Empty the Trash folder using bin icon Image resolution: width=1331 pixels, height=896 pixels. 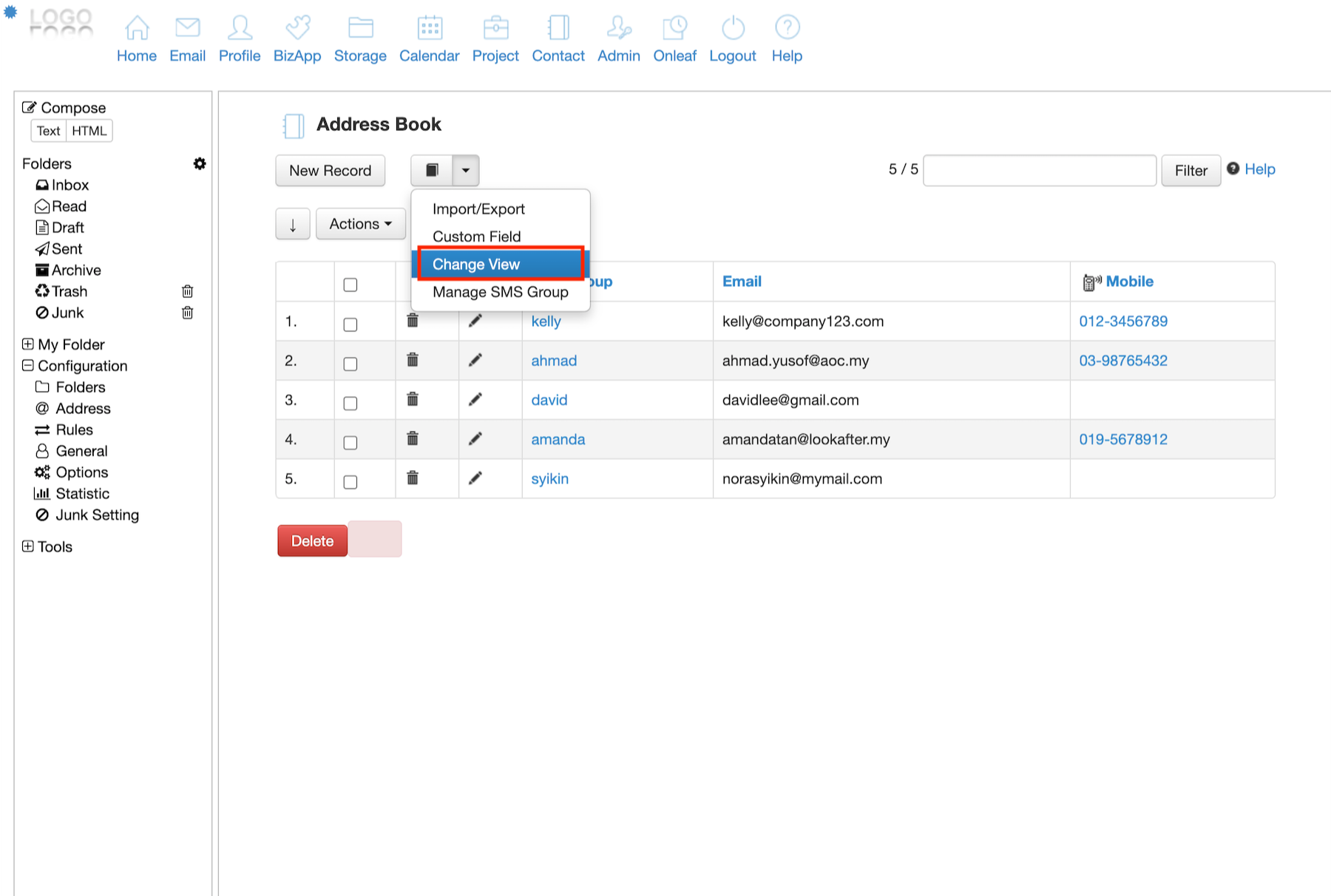click(x=188, y=291)
